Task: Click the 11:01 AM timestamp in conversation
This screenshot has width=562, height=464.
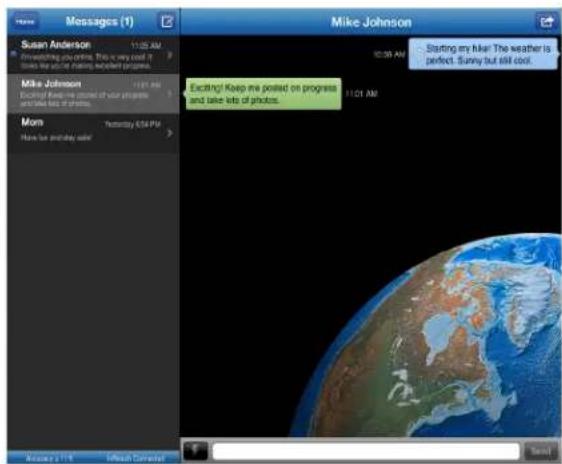Action: (361, 94)
